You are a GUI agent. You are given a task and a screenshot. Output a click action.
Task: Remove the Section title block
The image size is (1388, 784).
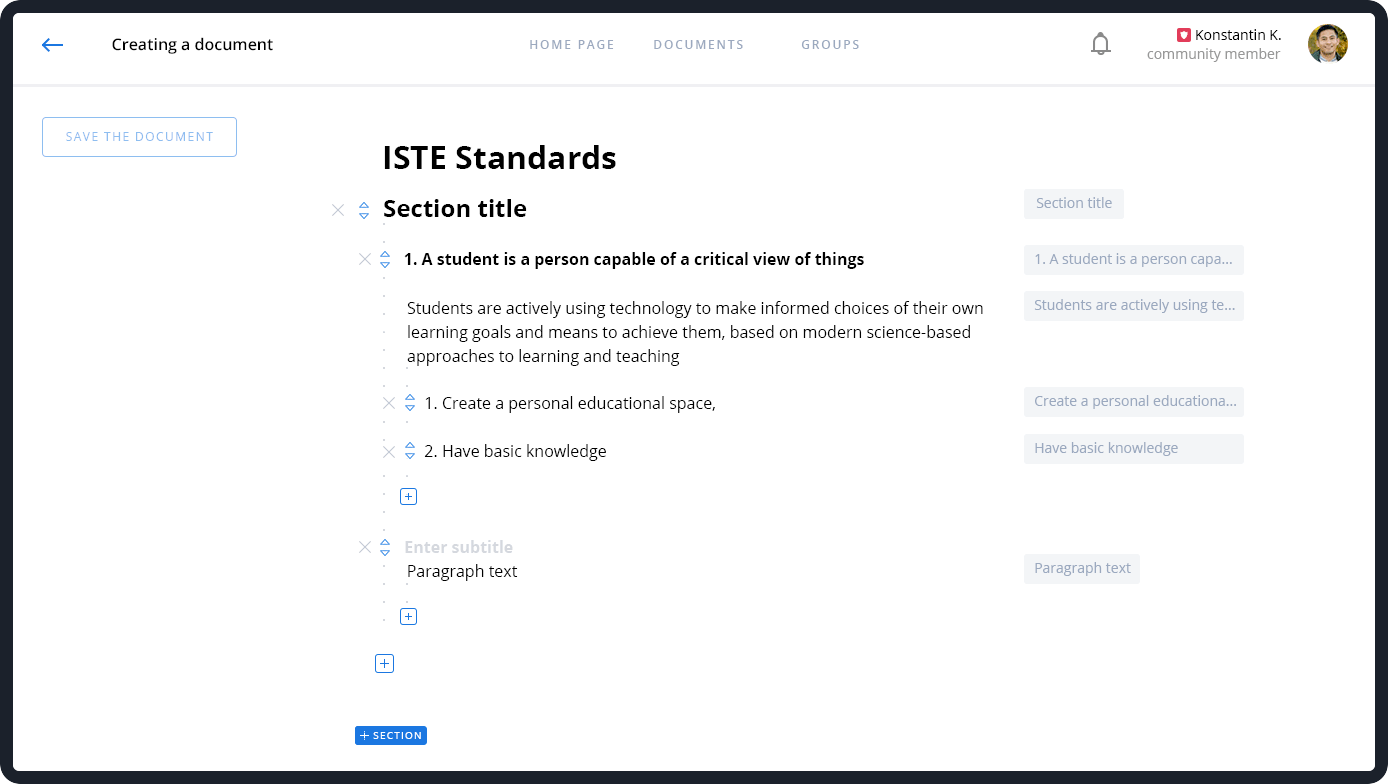point(338,210)
